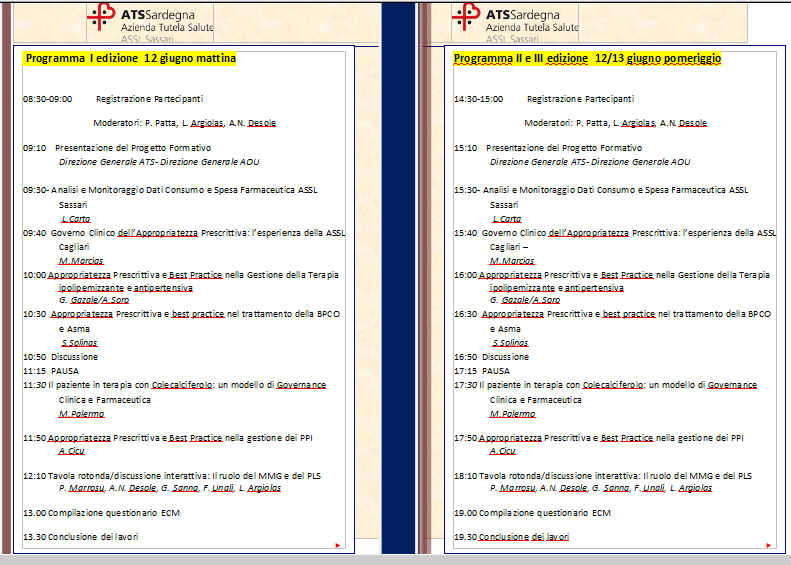Click the "16:30 Appropriatezza ... BPCO" line
This screenshot has width=791, height=565.
(x=612, y=314)
